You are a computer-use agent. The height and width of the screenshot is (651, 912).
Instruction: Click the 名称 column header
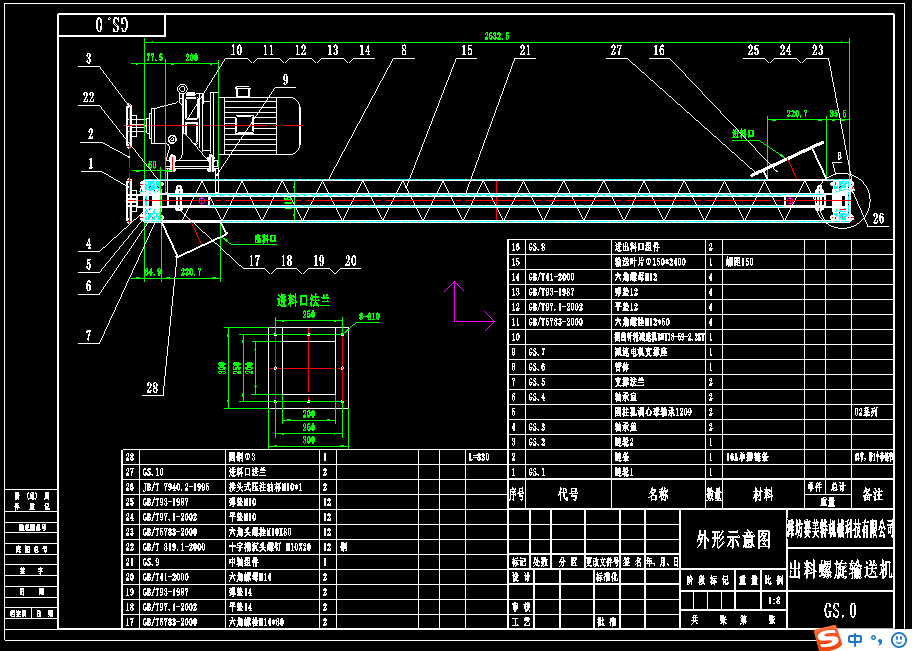[x=658, y=495]
